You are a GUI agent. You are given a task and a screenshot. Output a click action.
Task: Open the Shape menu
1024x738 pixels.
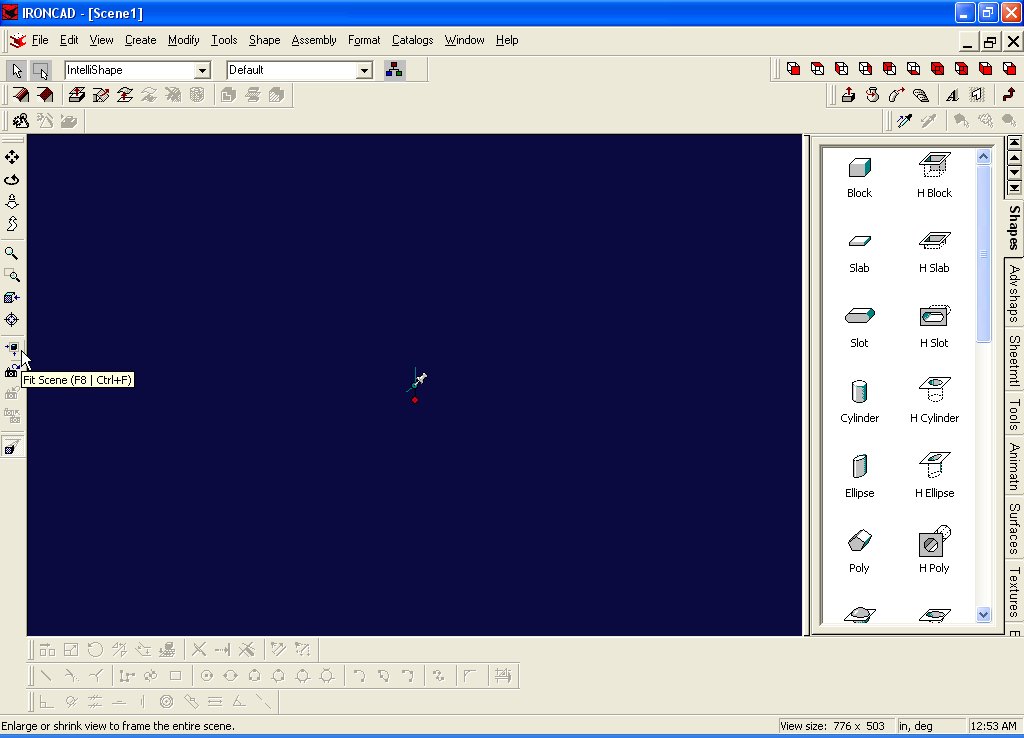pos(264,40)
